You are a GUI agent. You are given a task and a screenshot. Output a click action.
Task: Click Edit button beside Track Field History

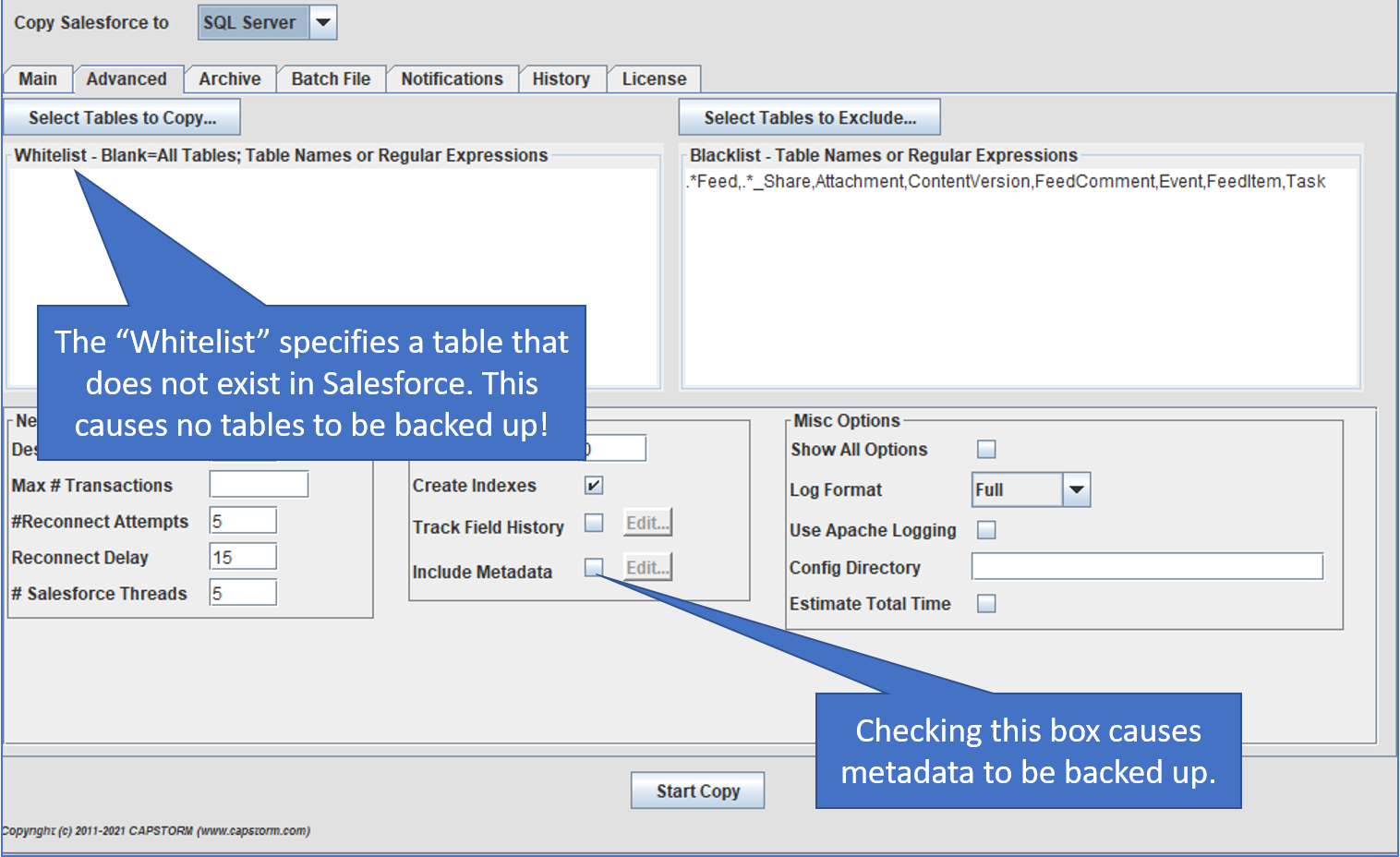click(x=647, y=523)
